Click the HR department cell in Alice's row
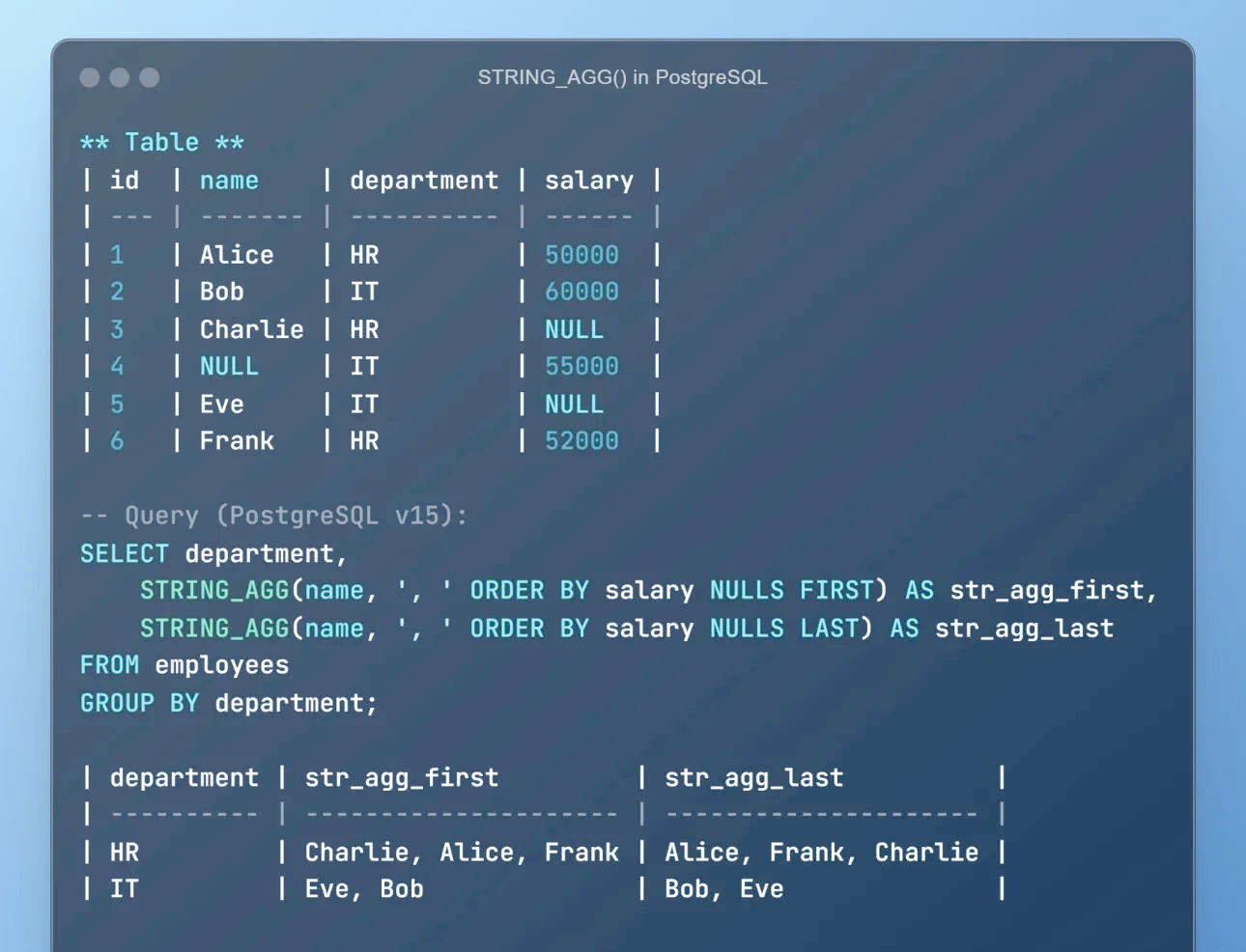This screenshot has height=952, width=1246. 364,255
